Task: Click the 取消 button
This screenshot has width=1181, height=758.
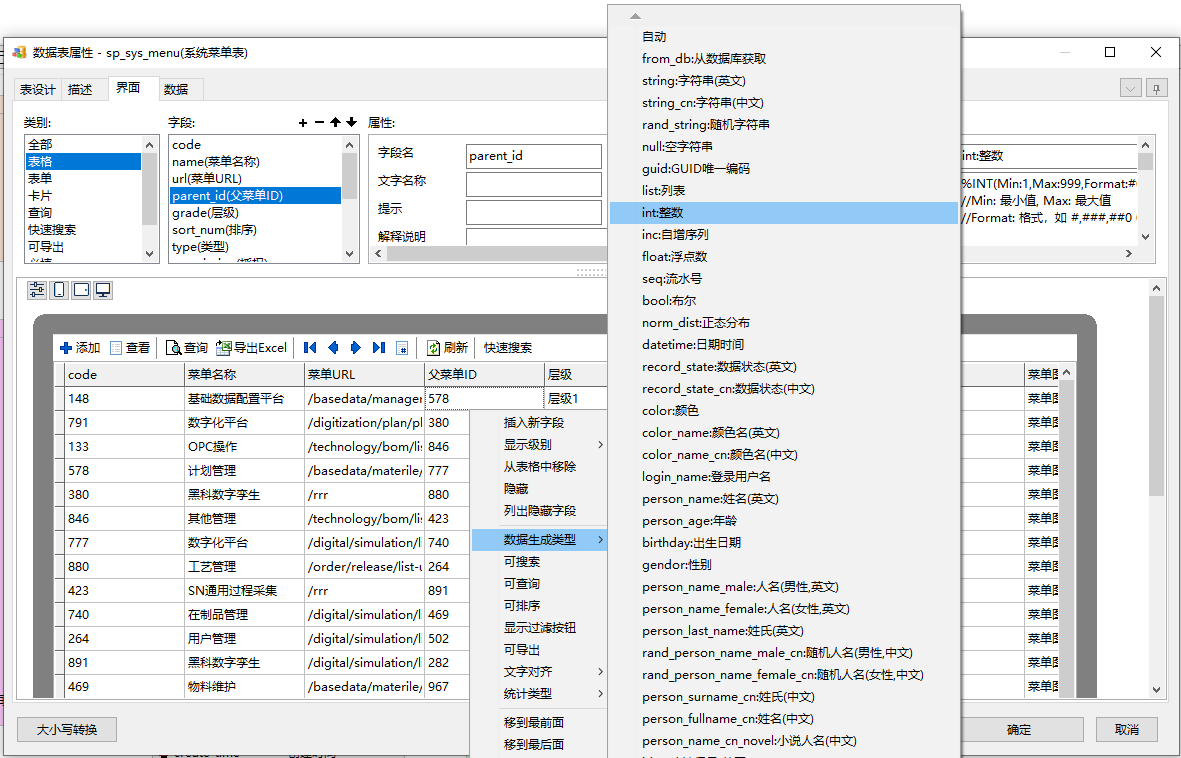Action: pos(1127,729)
